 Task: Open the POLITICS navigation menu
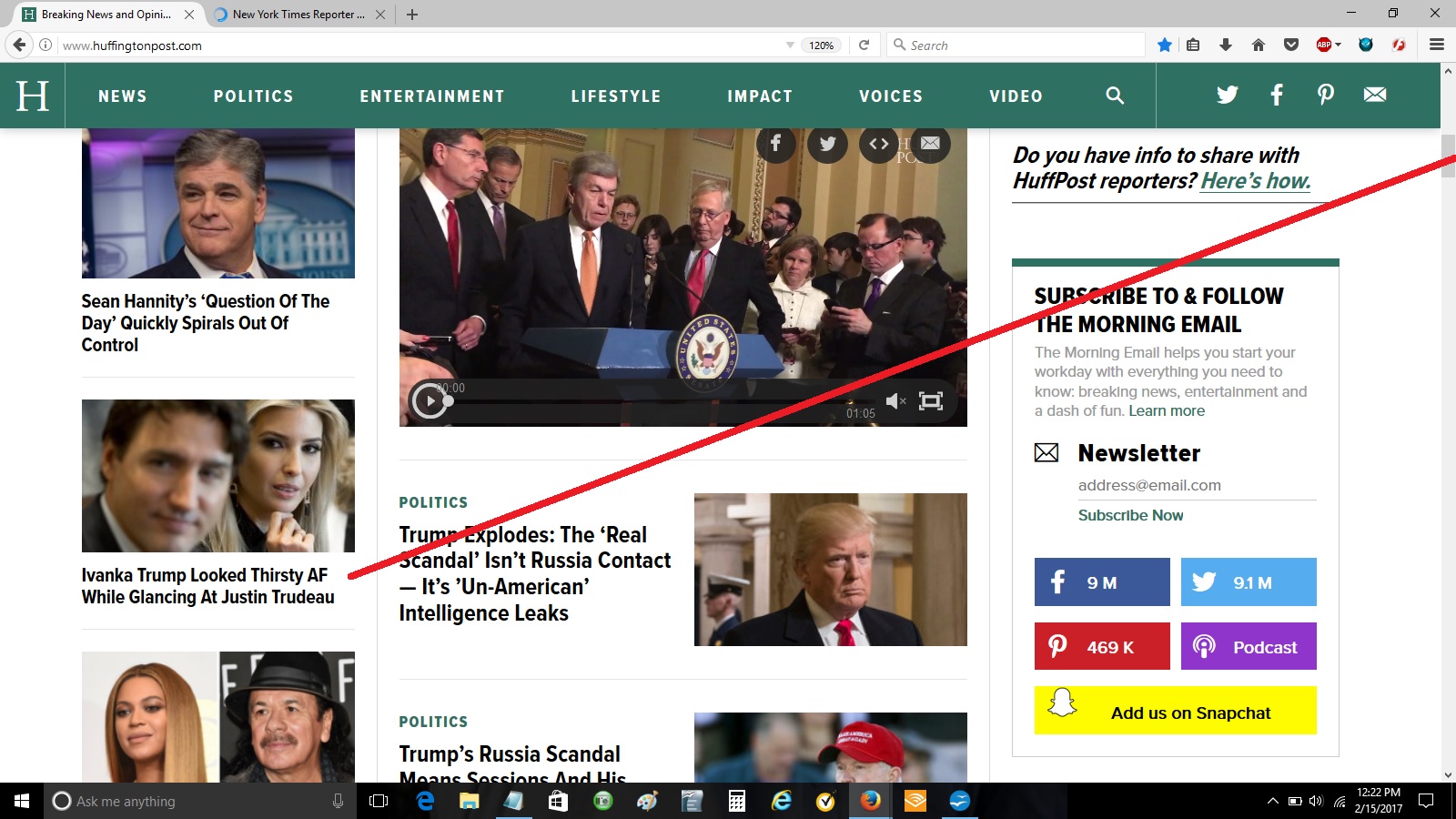pyautogui.click(x=253, y=96)
